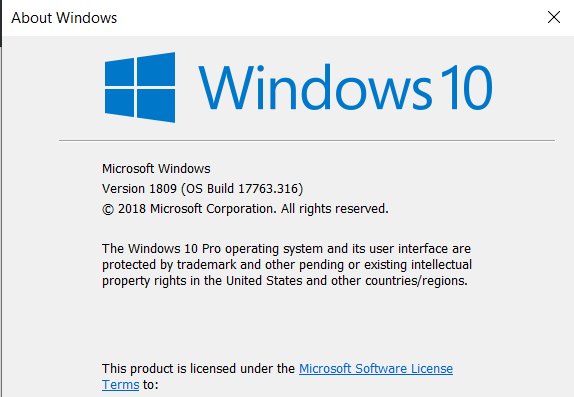The image size is (574, 397).
Task: Click the "About Windows" title bar text
Action: pos(64,18)
